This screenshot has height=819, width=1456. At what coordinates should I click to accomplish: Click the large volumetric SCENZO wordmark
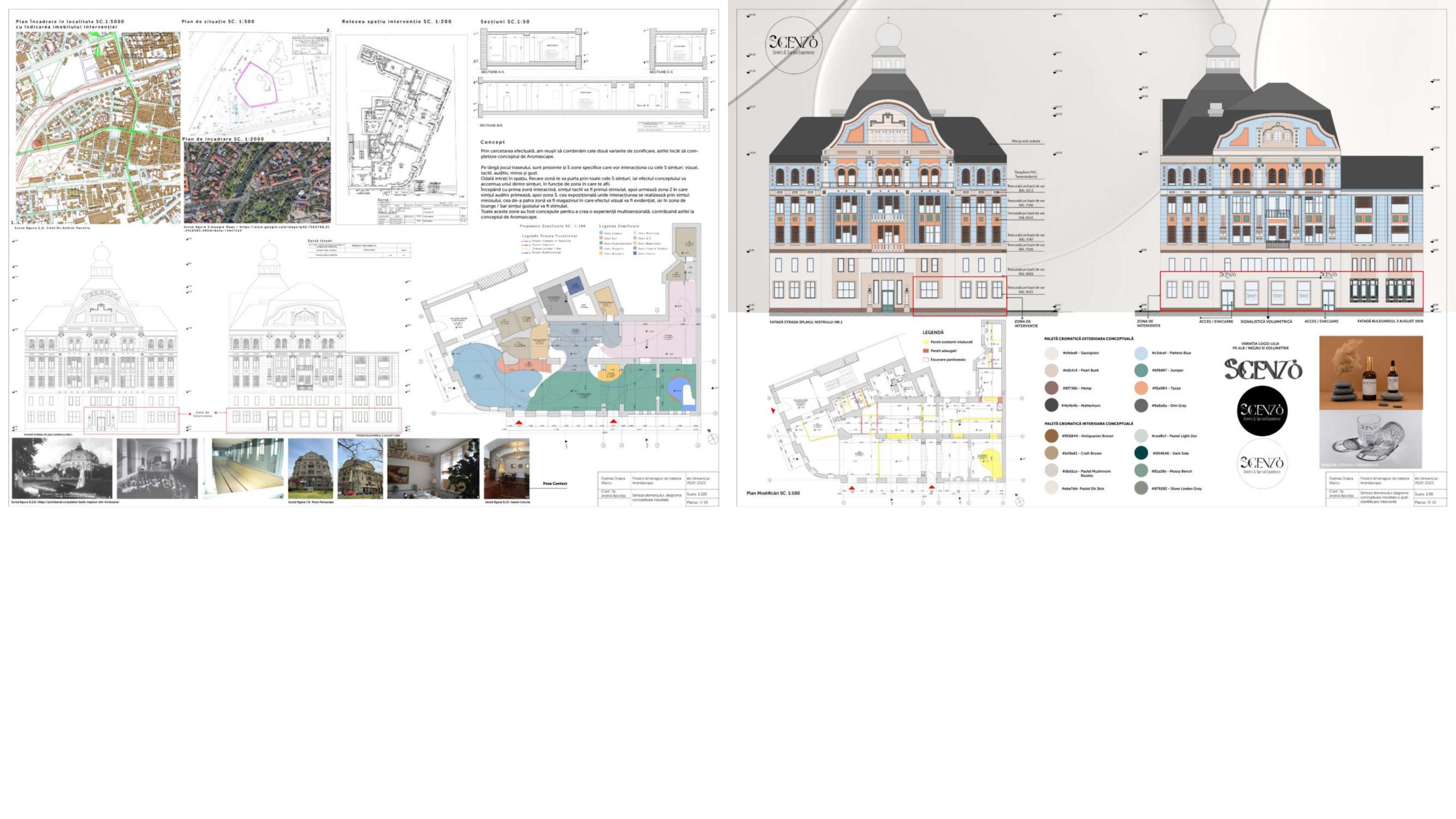pos(1263,370)
